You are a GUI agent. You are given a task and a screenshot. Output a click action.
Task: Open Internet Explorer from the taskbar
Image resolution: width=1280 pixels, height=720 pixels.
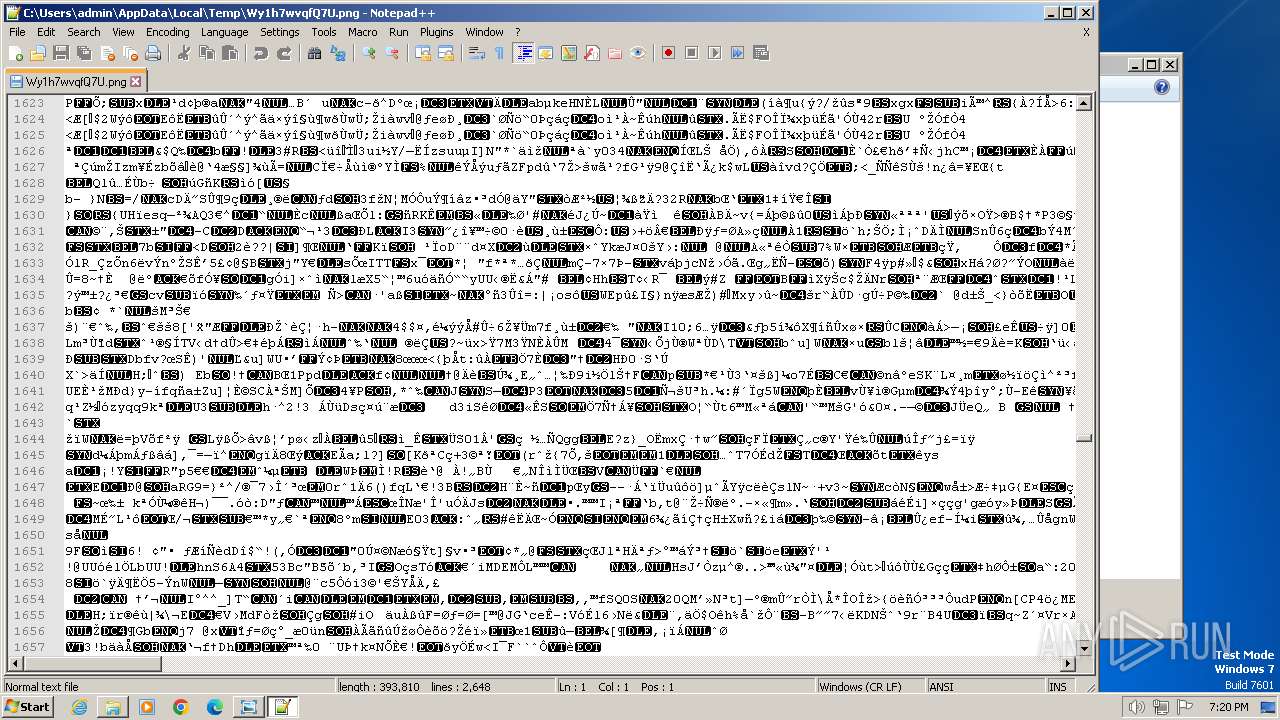coord(79,707)
